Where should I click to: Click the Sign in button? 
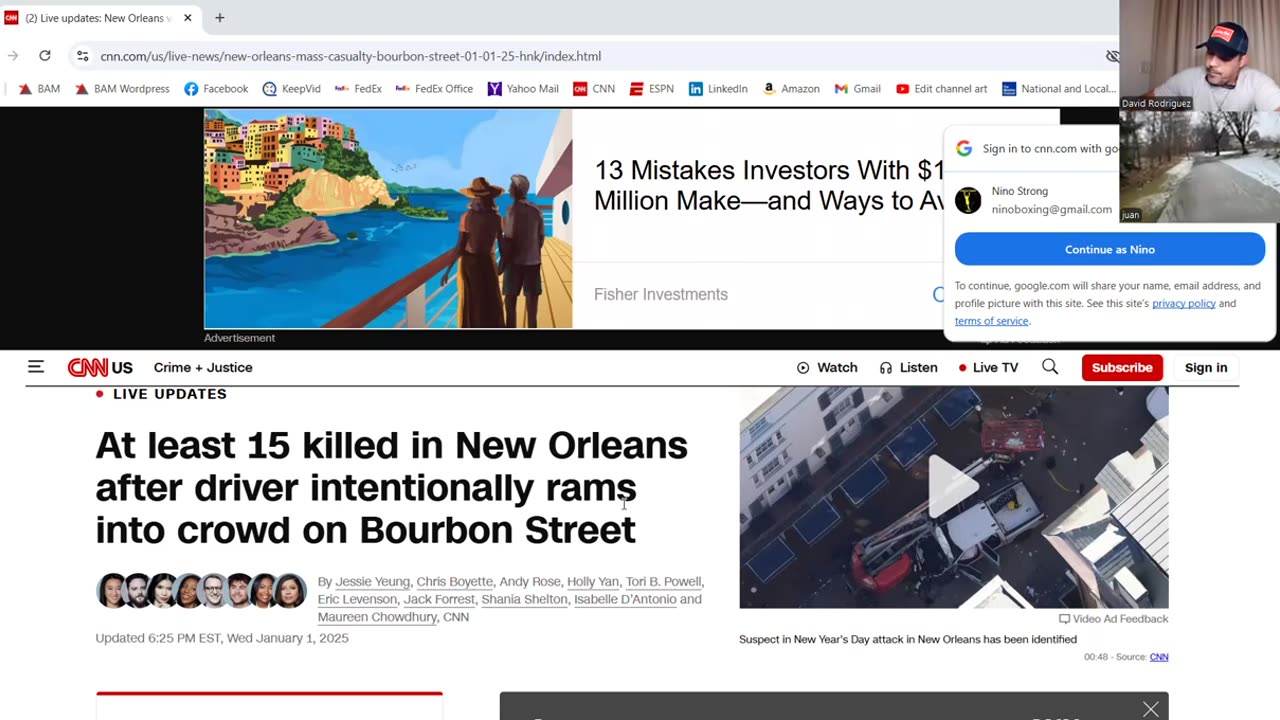[x=1206, y=368]
